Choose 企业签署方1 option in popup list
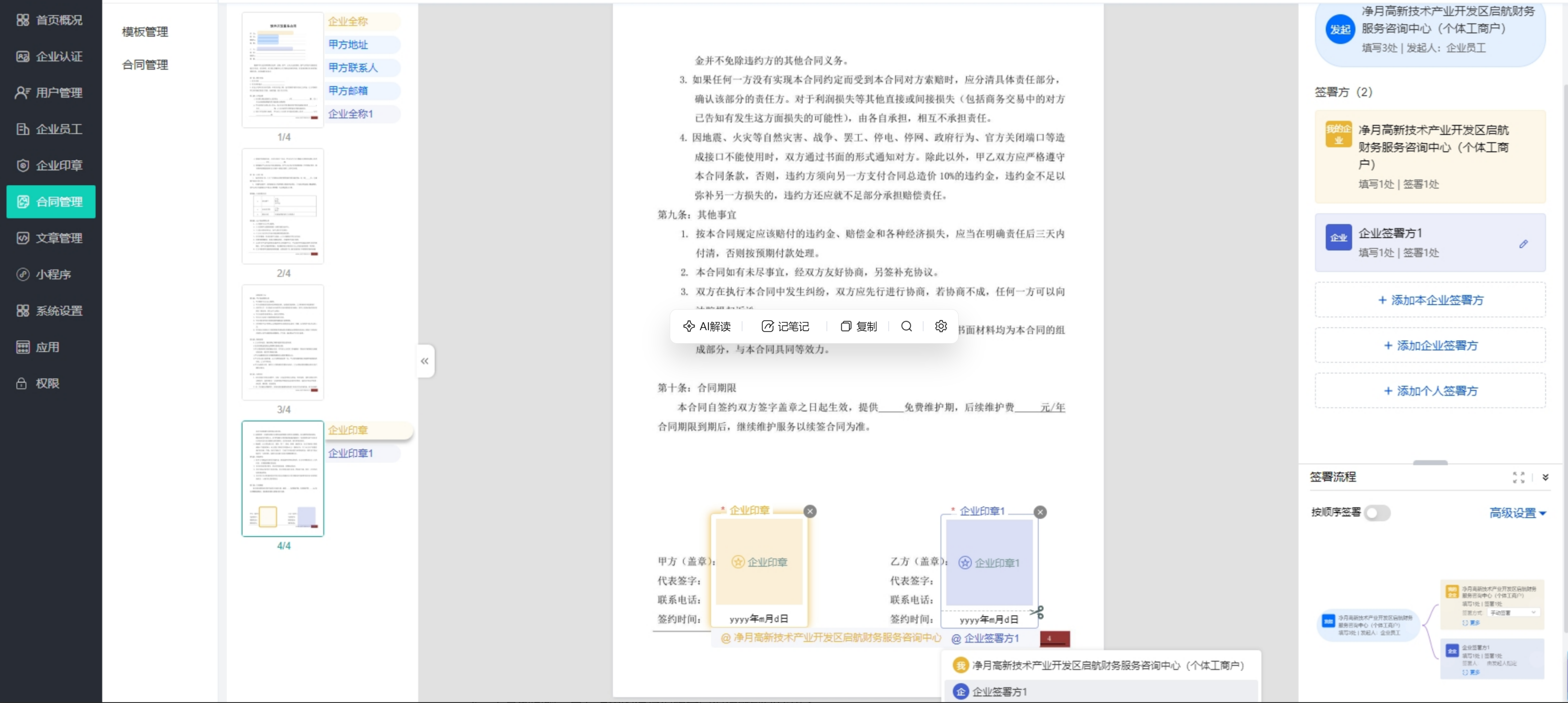The height and width of the screenshot is (703, 1568). point(1101,691)
